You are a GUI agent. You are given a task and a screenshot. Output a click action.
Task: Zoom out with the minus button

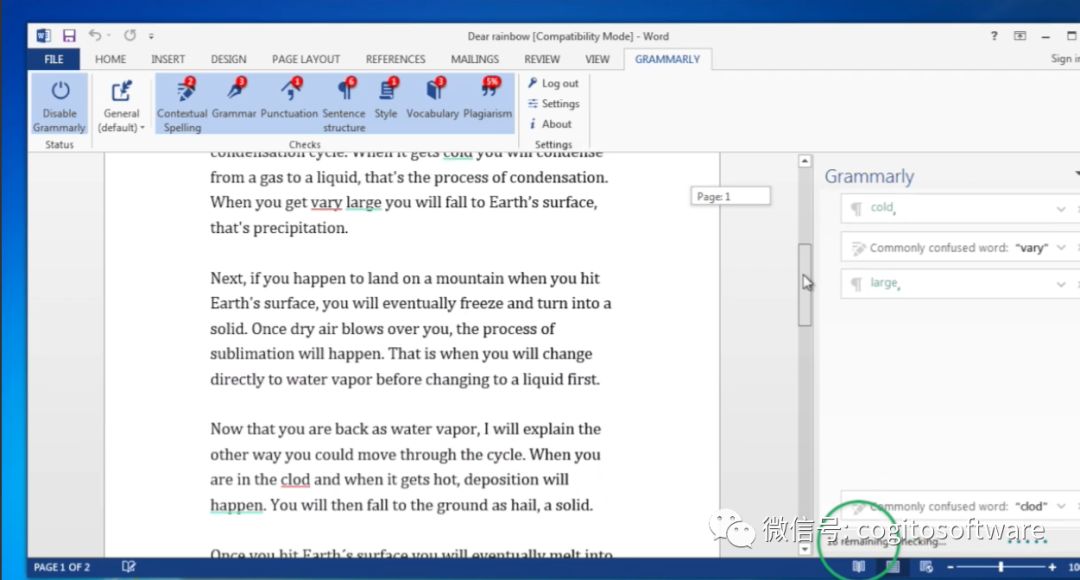[x=951, y=567]
